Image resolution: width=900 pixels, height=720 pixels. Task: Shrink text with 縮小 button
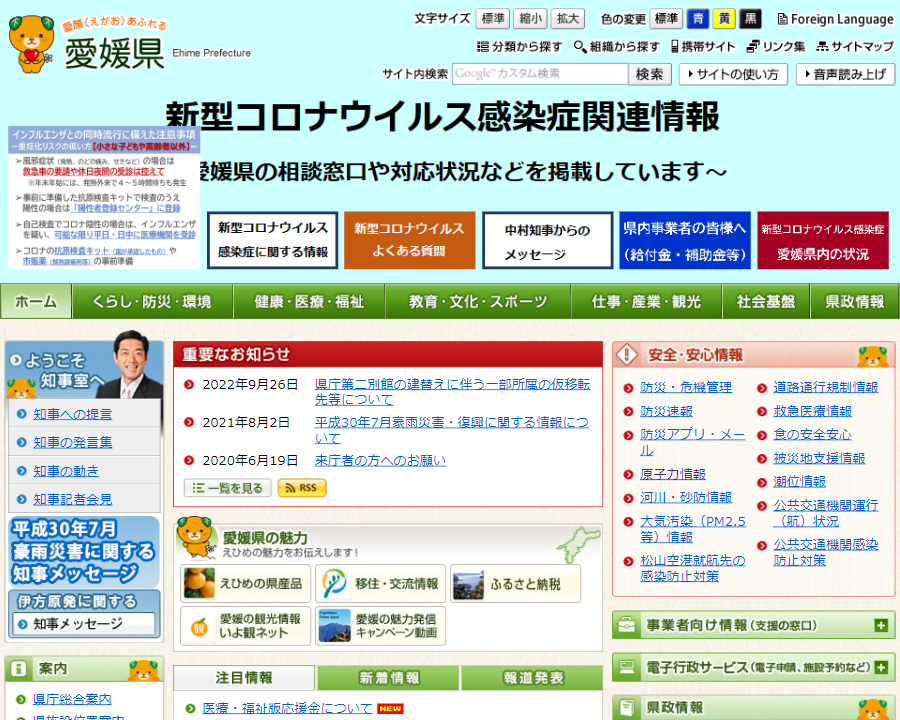point(530,19)
